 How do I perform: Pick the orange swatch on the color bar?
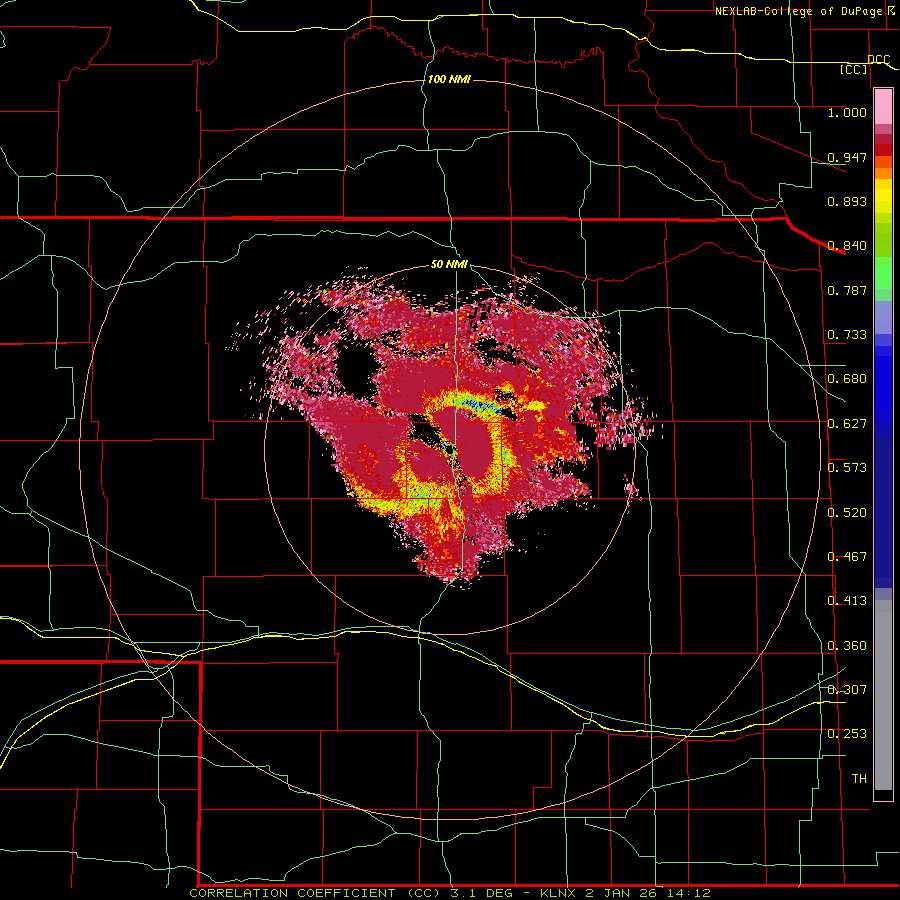click(x=883, y=173)
